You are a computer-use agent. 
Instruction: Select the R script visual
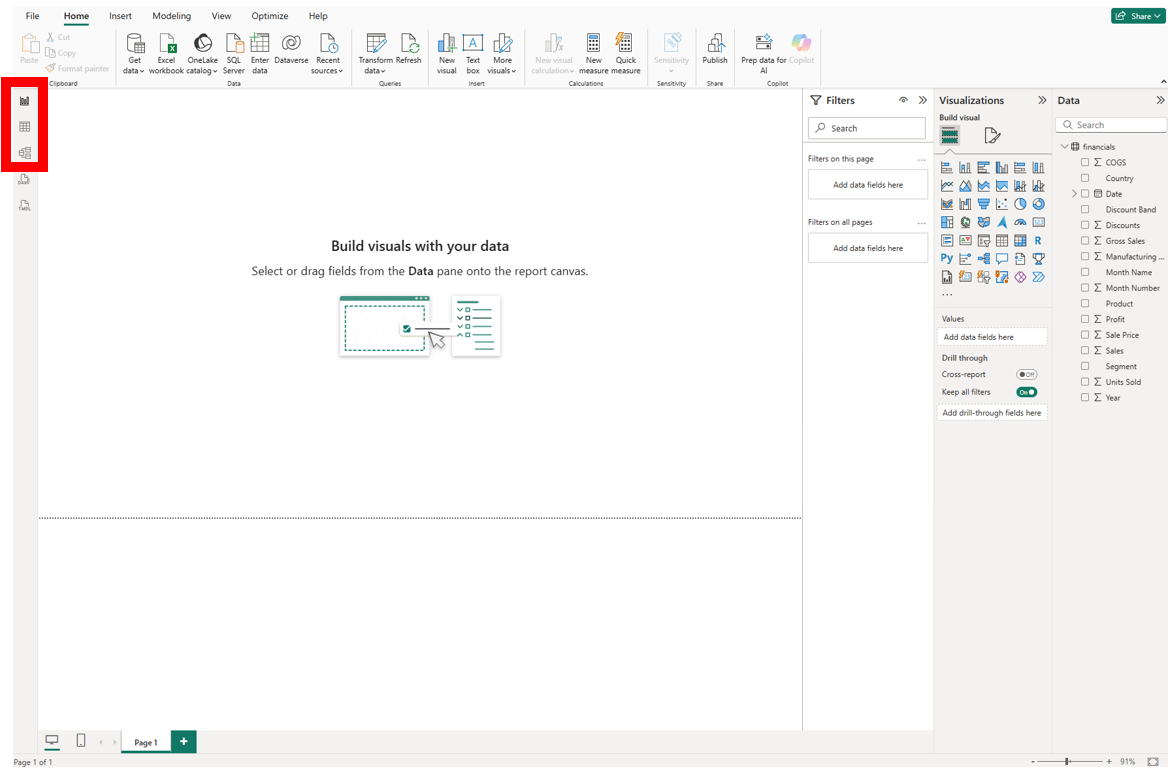[x=1038, y=241]
